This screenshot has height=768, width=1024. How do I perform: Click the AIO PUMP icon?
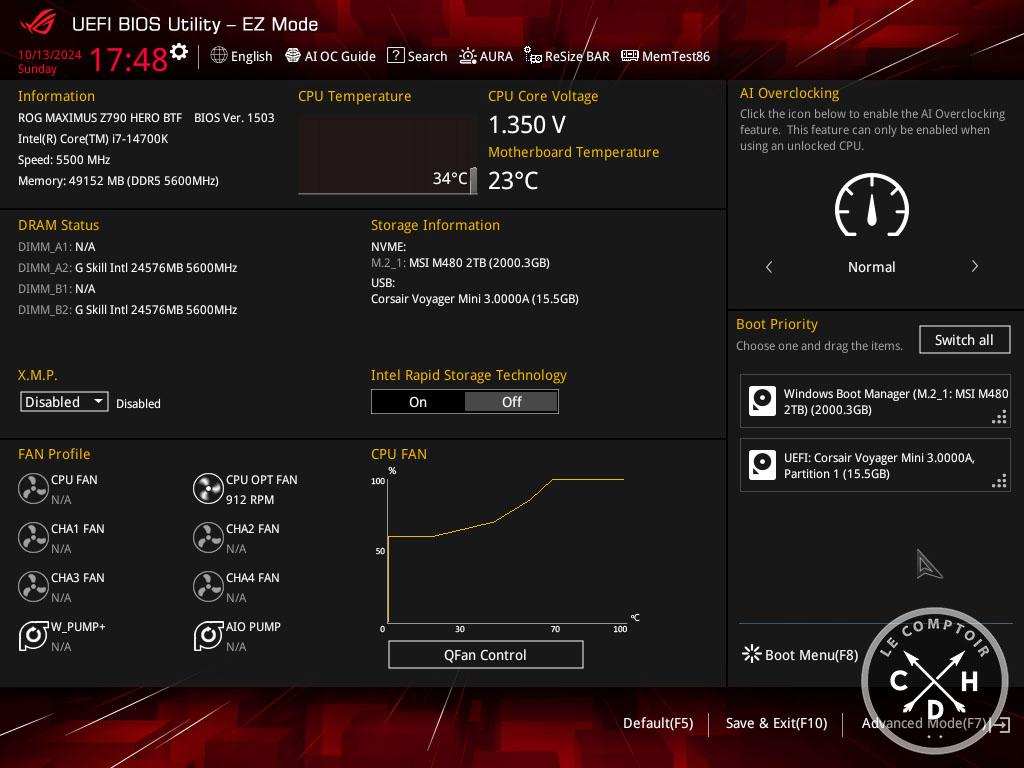(208, 636)
